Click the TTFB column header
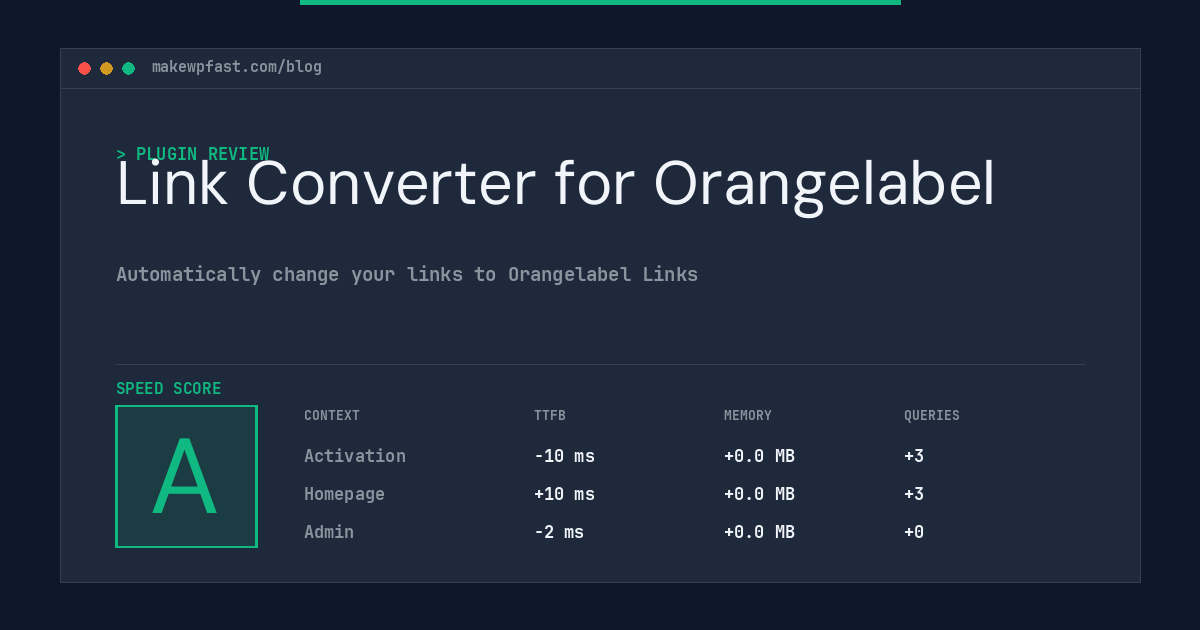1200x630 pixels. (x=550, y=416)
